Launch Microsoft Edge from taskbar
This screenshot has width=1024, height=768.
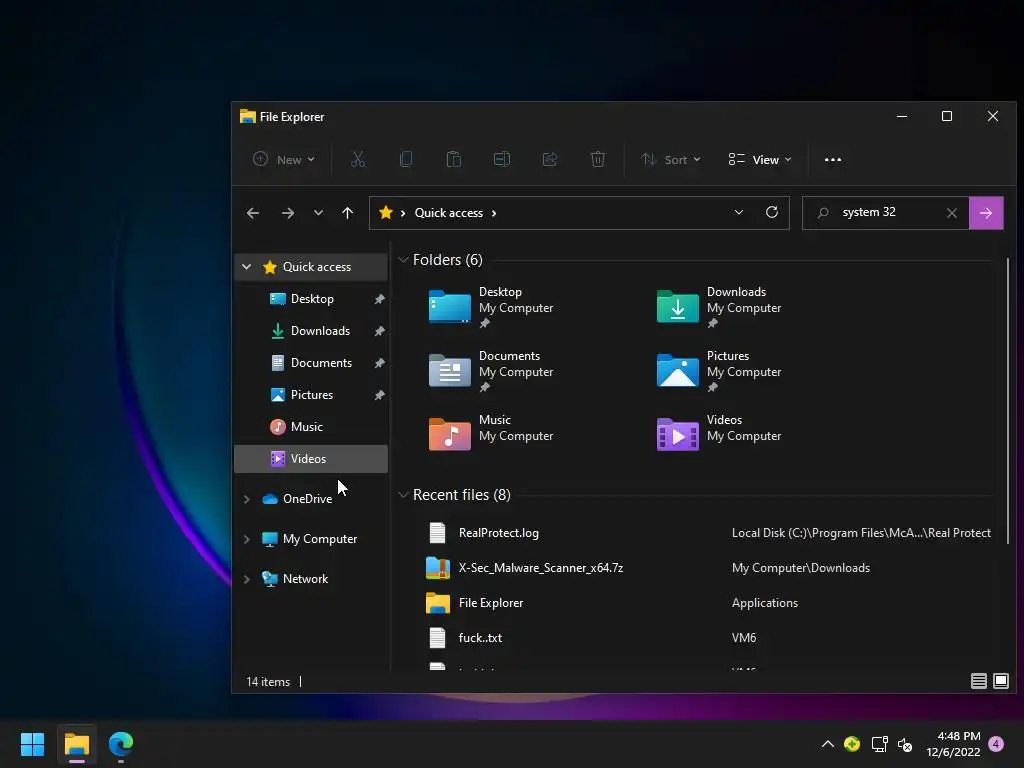click(x=121, y=744)
